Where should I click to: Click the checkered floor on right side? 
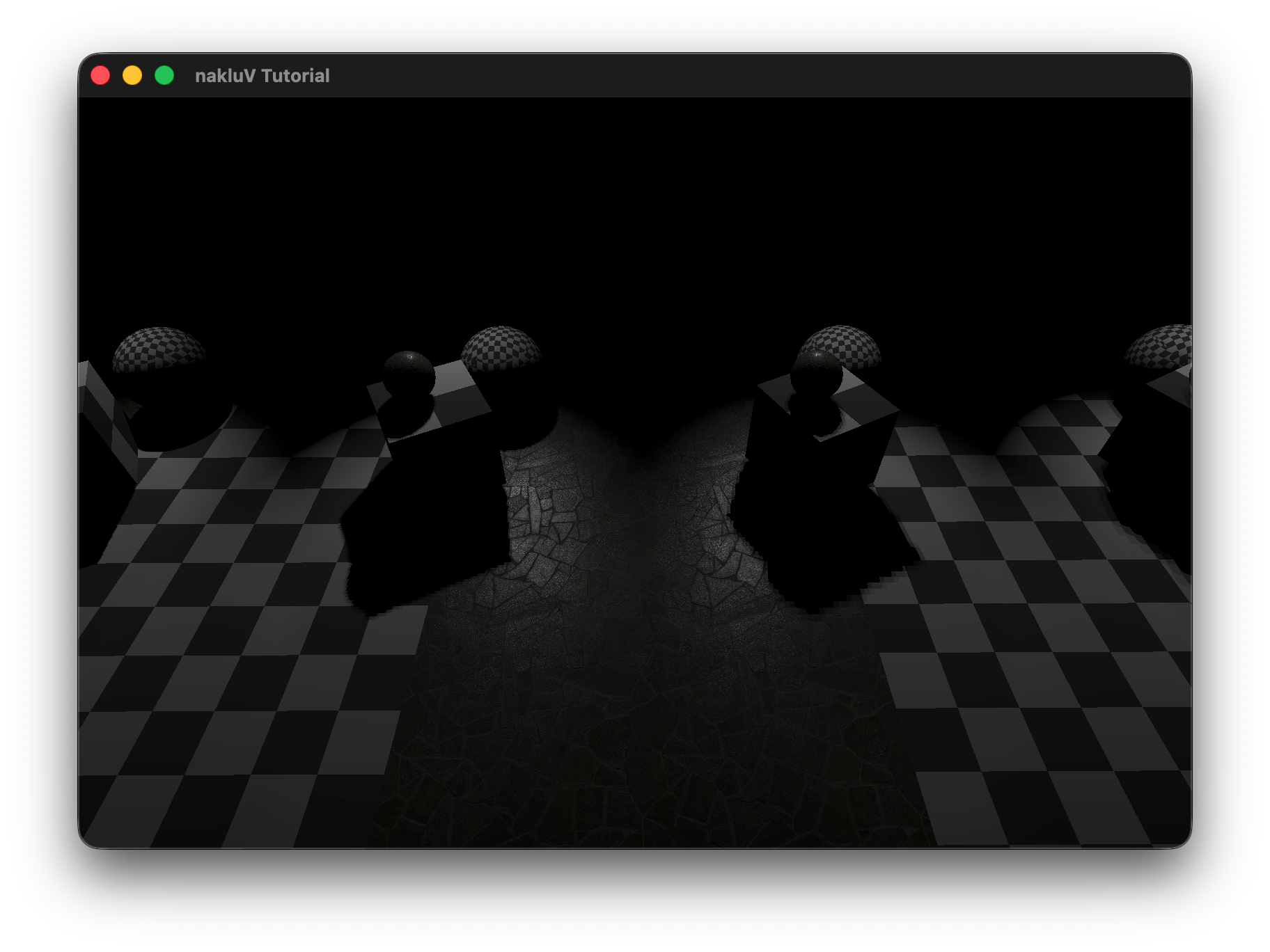click(x=1044, y=661)
